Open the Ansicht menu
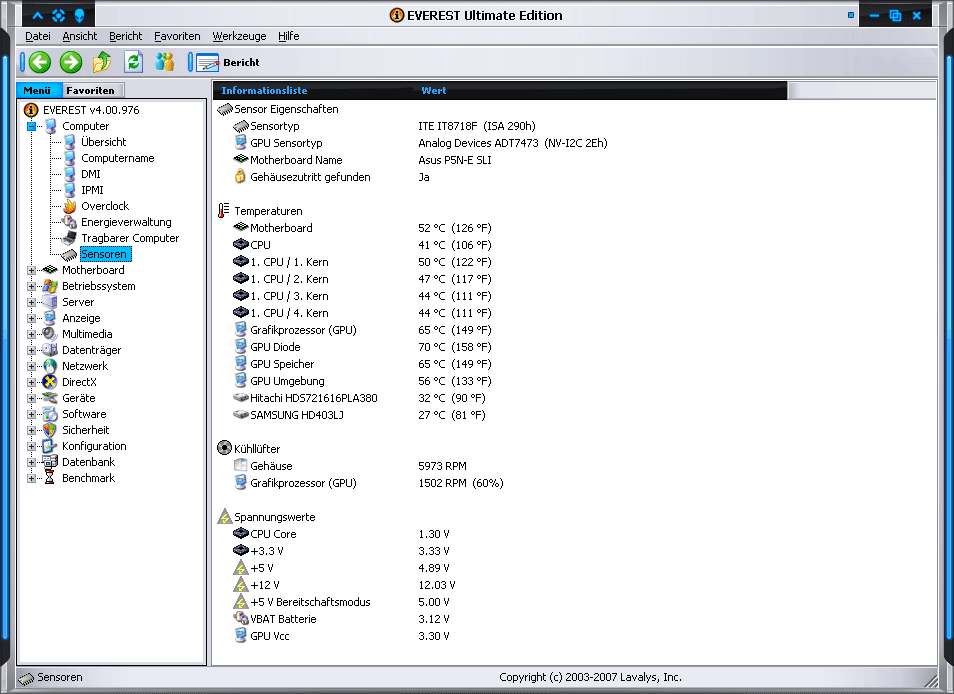Image resolution: width=954 pixels, height=694 pixels. (x=80, y=36)
